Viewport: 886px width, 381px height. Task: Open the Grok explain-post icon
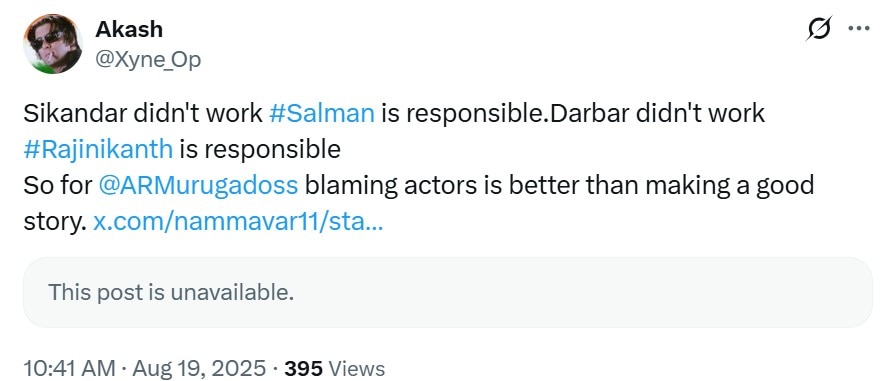click(x=819, y=28)
